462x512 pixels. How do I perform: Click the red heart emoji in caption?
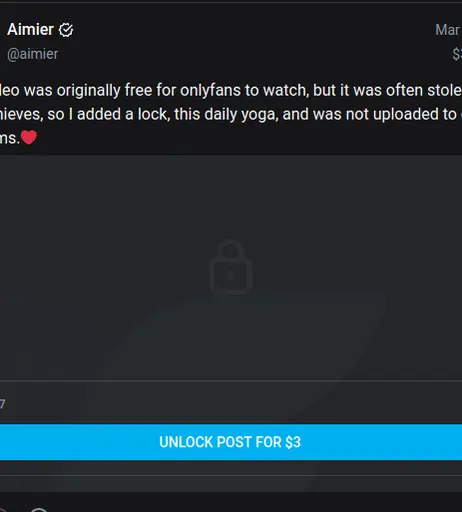(29, 138)
